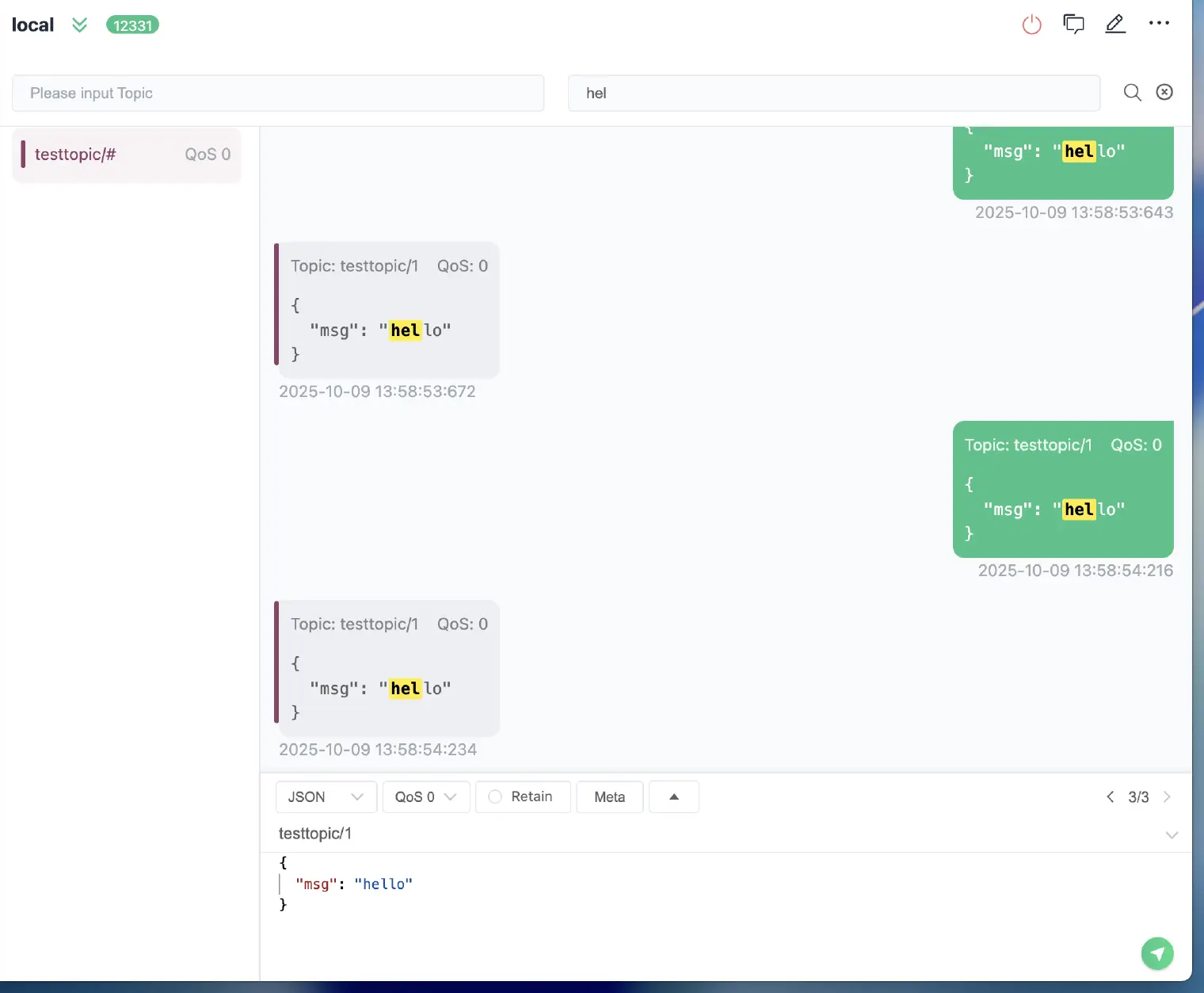The image size is (1204, 993).
Task: Select the testtopic/# subscription
Action: [x=127, y=155]
